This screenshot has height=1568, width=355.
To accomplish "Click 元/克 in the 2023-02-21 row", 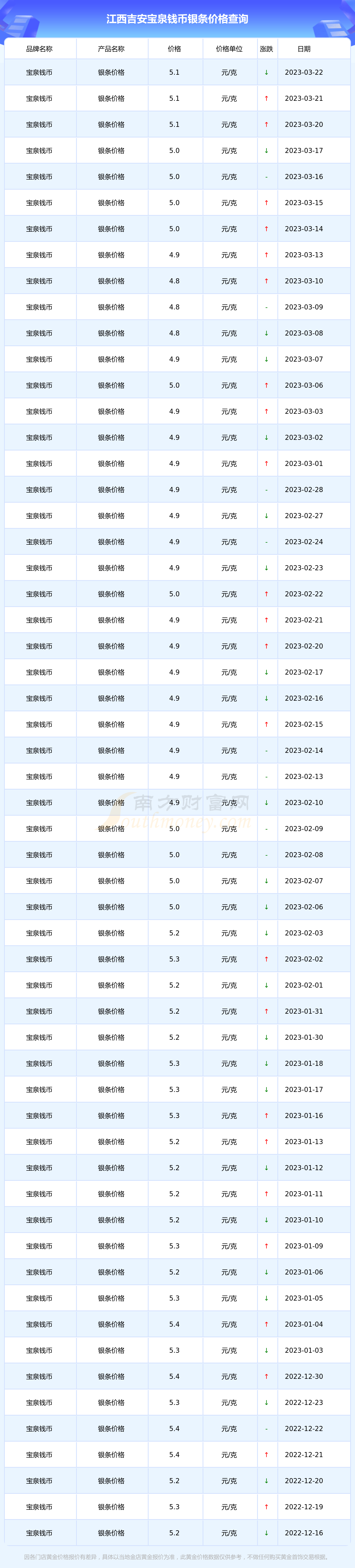I will coord(229,620).
